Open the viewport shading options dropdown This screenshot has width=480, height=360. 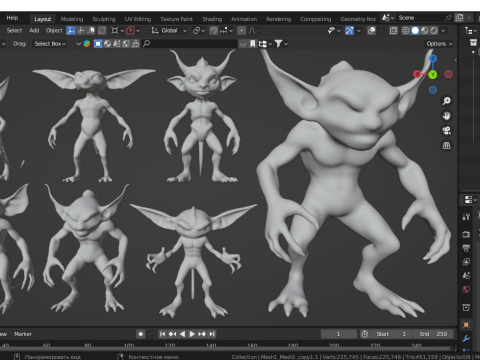pos(443,31)
